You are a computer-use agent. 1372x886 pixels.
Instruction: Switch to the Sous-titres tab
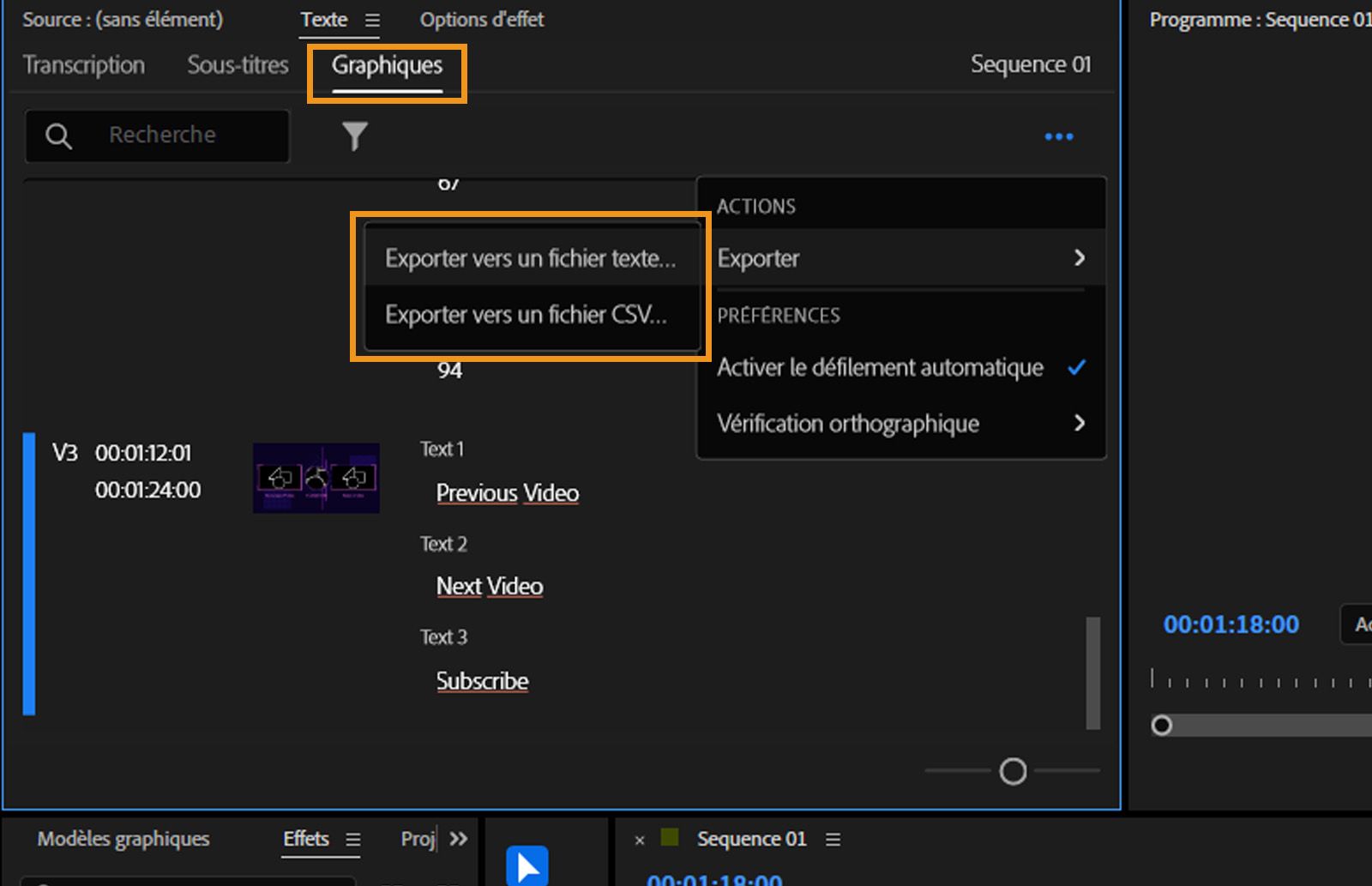click(x=238, y=65)
